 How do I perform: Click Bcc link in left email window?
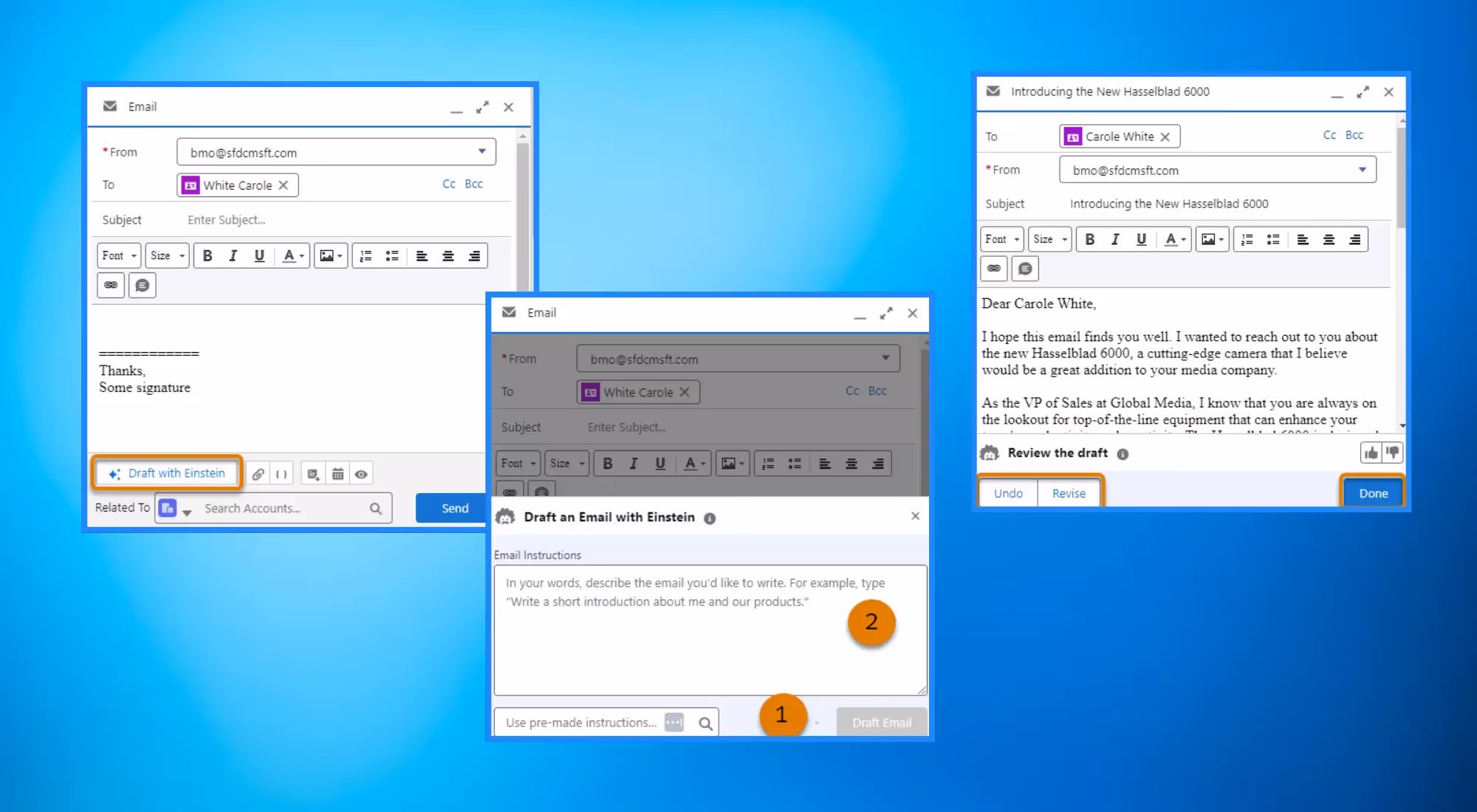pos(473,184)
